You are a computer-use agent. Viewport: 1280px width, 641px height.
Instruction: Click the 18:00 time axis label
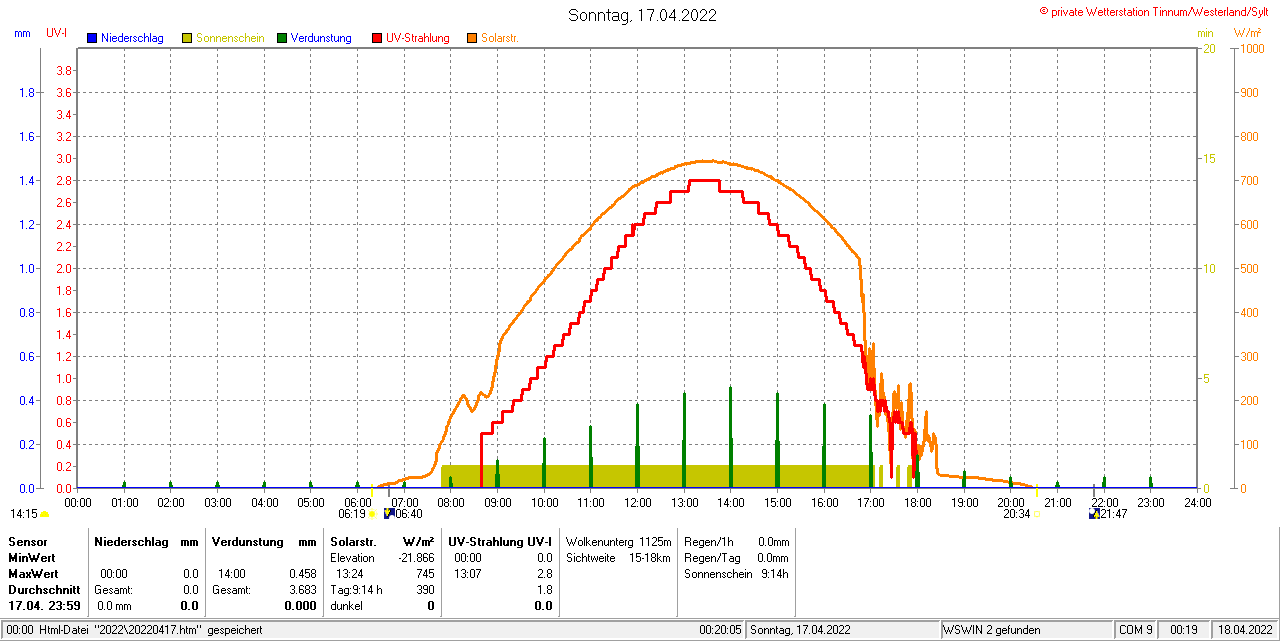pyautogui.click(x=918, y=502)
